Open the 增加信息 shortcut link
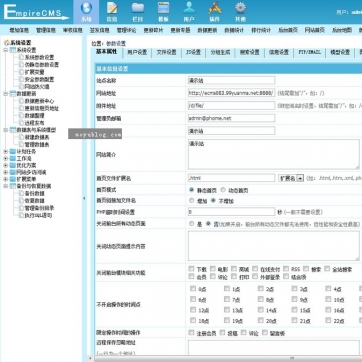362x362 pixels. click(19, 30)
